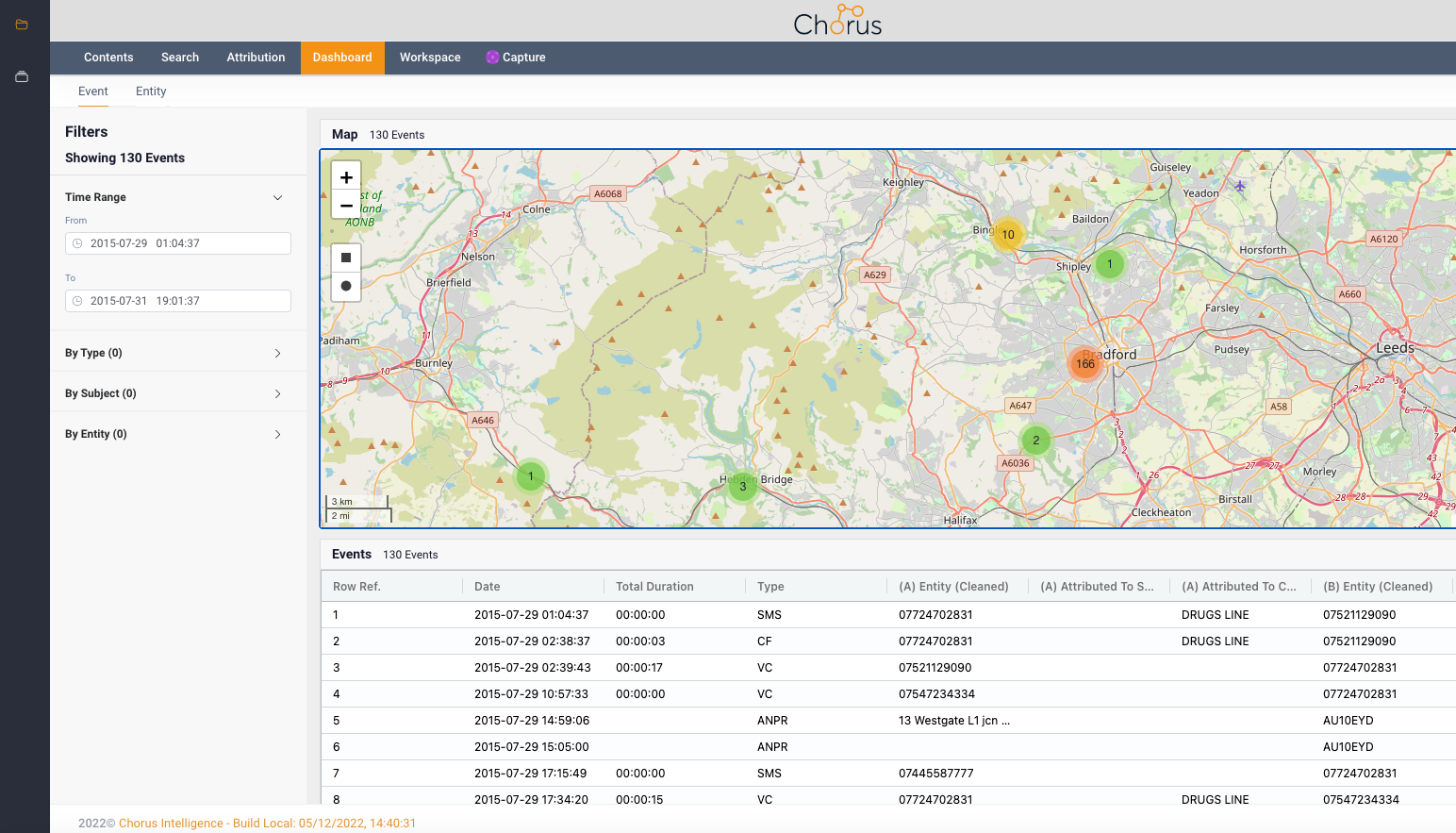Expand the By Type filter
Screen dimensions: 1456x833
(x=277, y=352)
